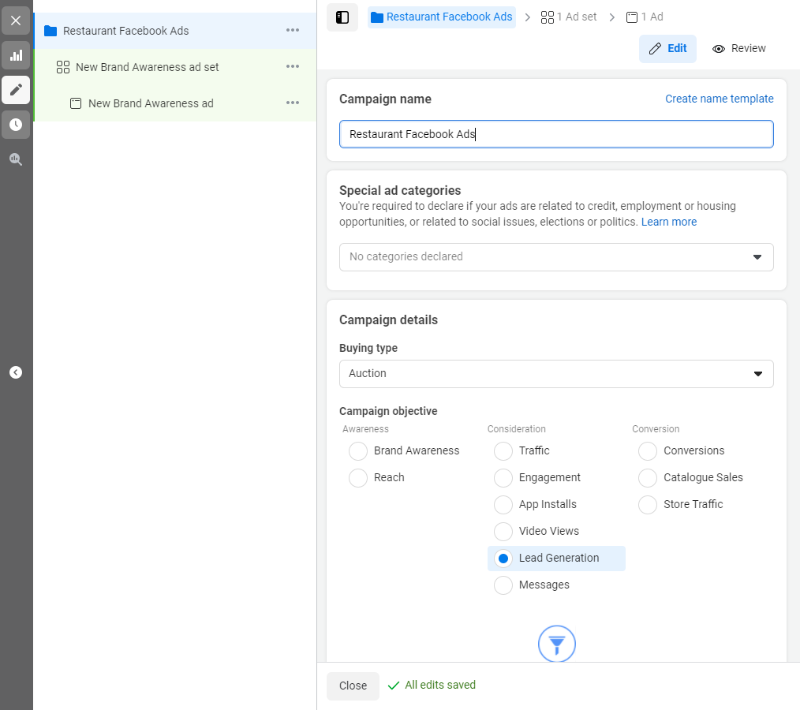Viewport: 800px width, 710px height.
Task: Click the ad set grid icon in tree
Action: click(x=63, y=67)
